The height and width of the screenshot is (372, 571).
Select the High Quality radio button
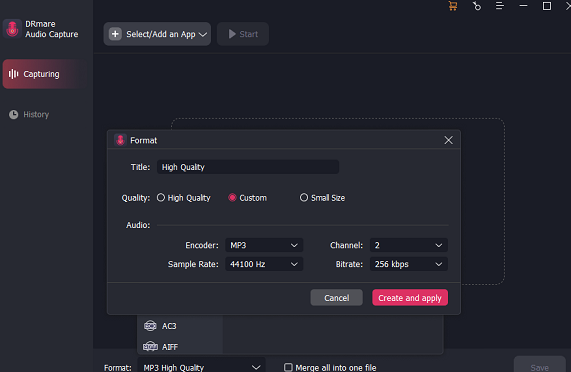(x=161, y=198)
